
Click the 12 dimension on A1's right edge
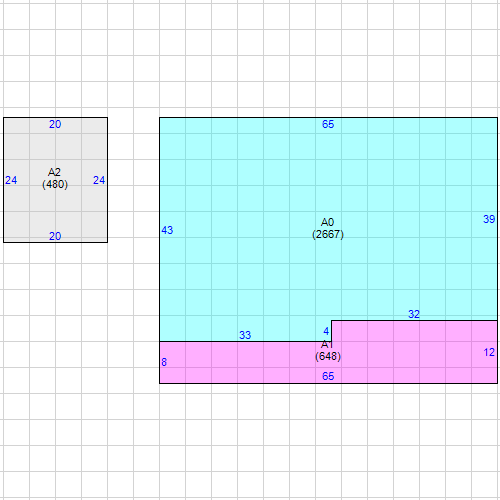(489, 352)
